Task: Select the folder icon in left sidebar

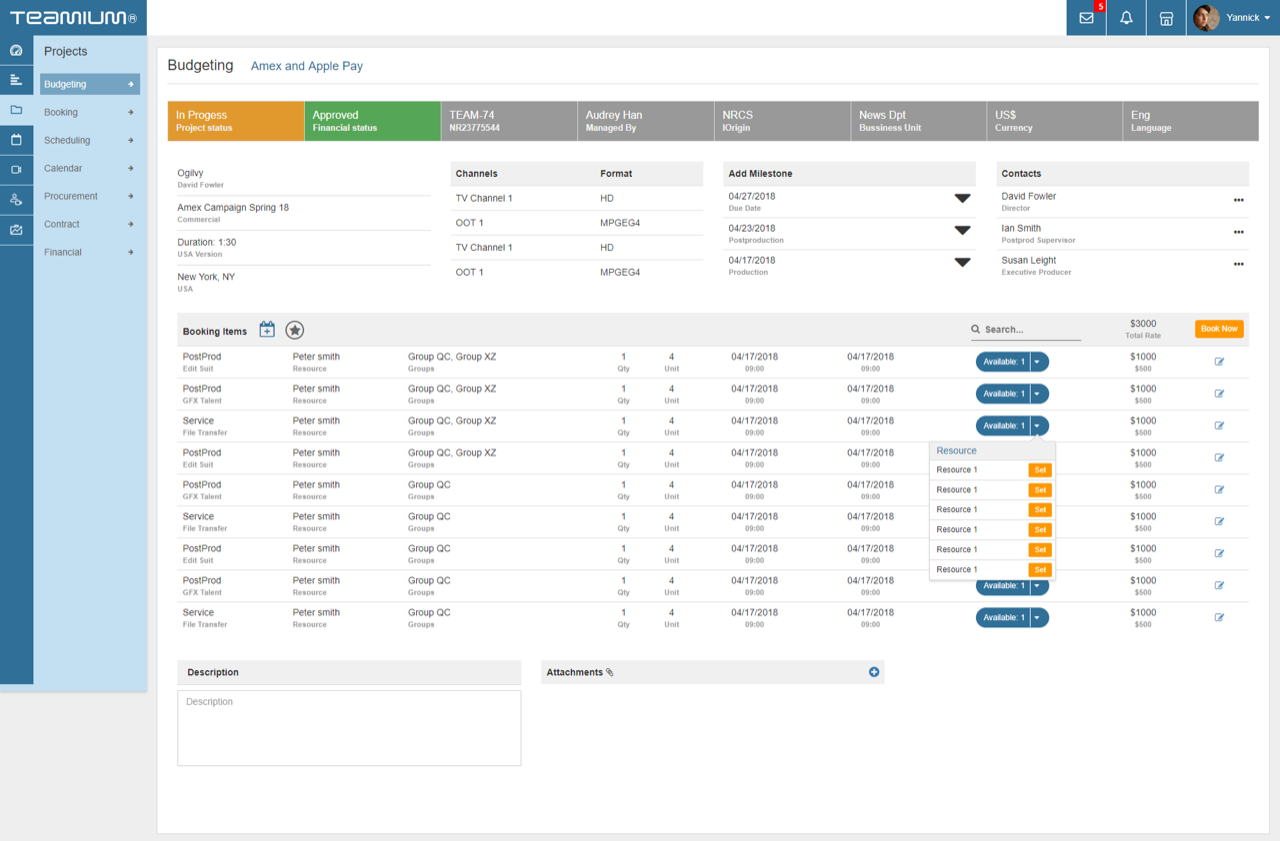Action: (x=16, y=110)
